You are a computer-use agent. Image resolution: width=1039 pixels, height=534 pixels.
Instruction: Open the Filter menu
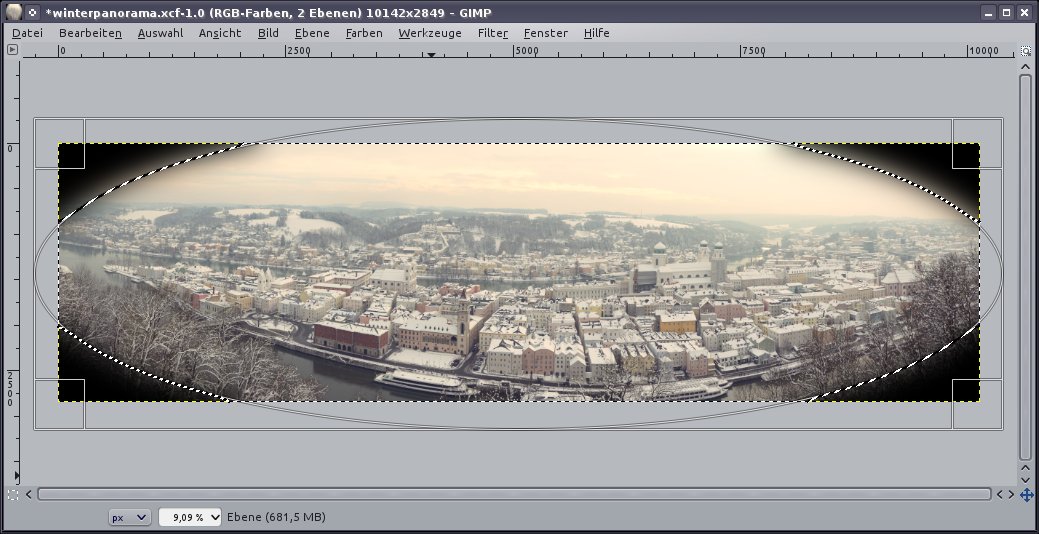pos(492,33)
